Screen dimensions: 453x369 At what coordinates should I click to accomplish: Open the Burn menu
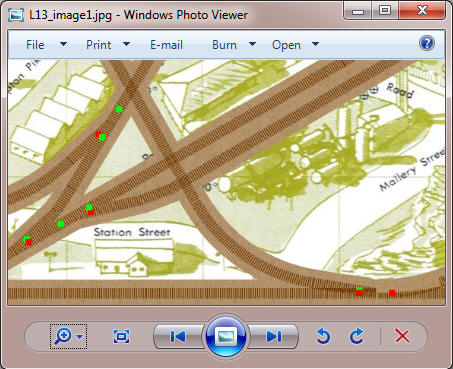[x=224, y=45]
